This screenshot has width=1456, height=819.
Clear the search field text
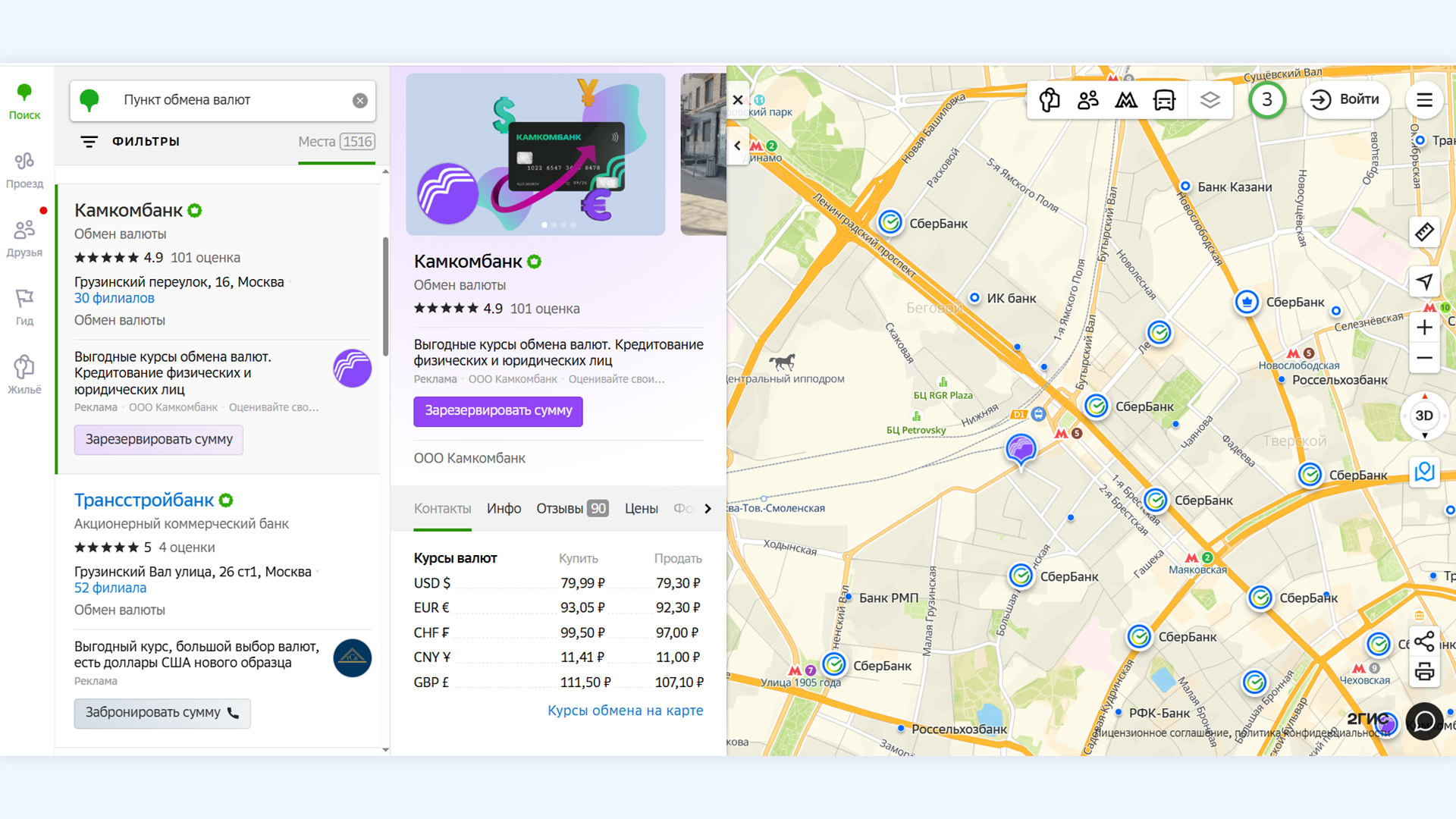tap(360, 101)
